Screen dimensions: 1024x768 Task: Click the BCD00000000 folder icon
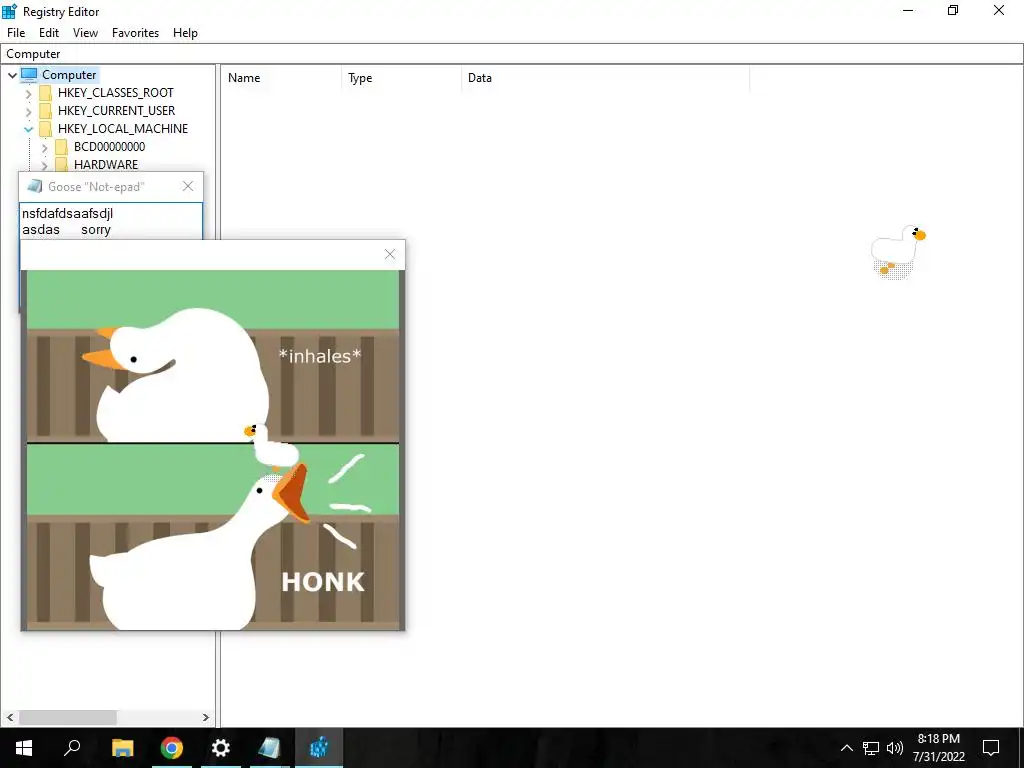[x=61, y=146]
